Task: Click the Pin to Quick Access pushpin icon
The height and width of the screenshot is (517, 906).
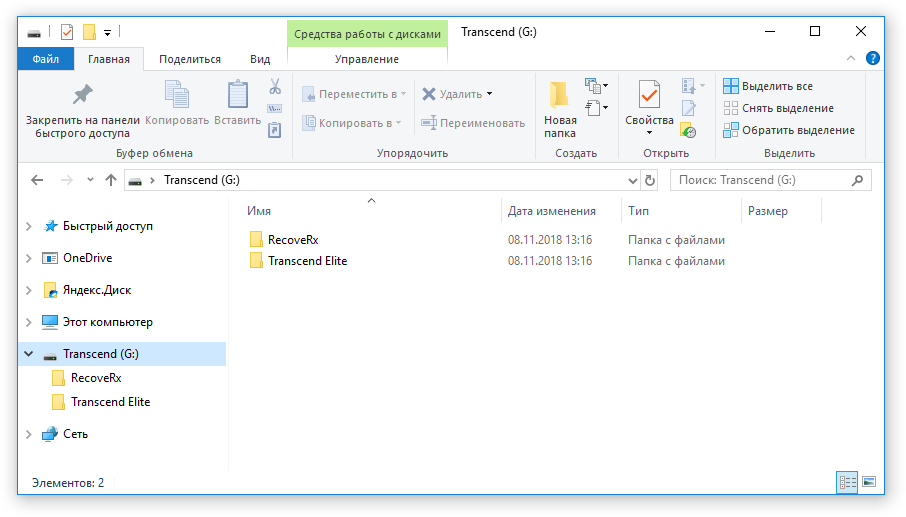Action: pyautogui.click(x=83, y=95)
